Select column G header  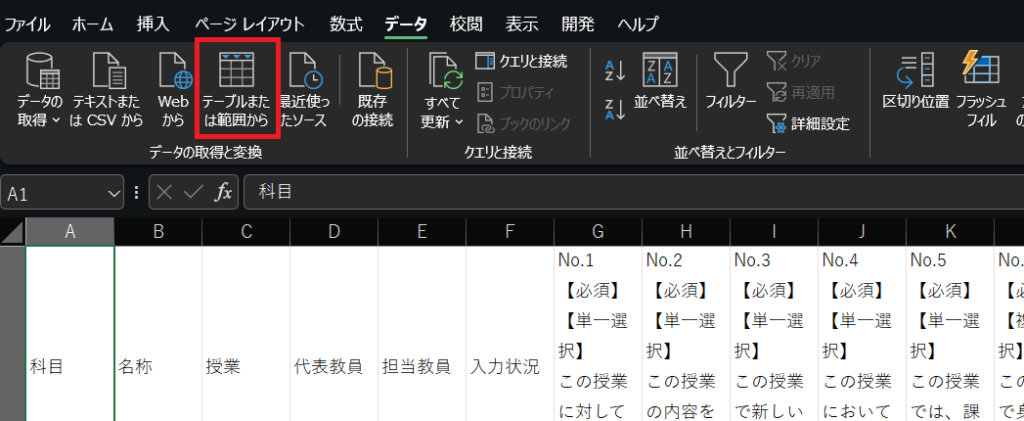point(598,232)
